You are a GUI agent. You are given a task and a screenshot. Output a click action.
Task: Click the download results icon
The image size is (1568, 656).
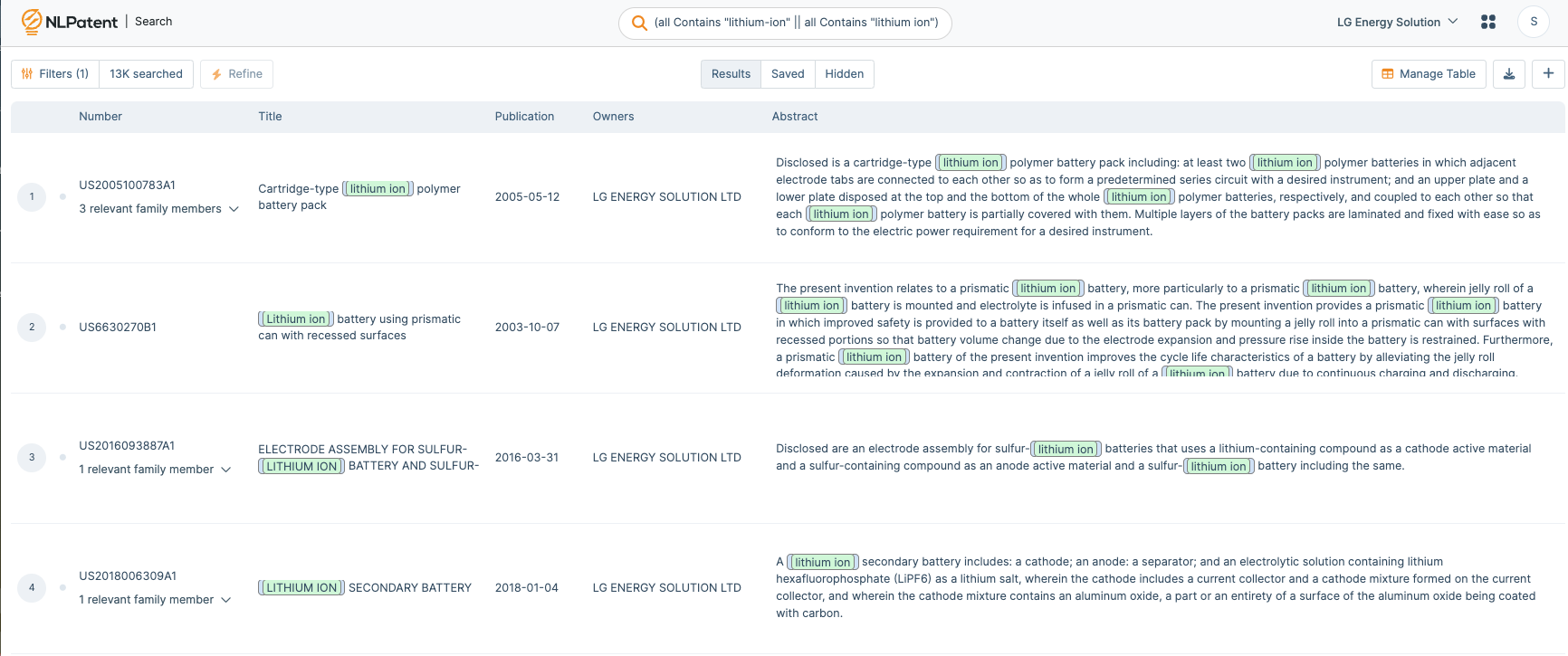1508,74
